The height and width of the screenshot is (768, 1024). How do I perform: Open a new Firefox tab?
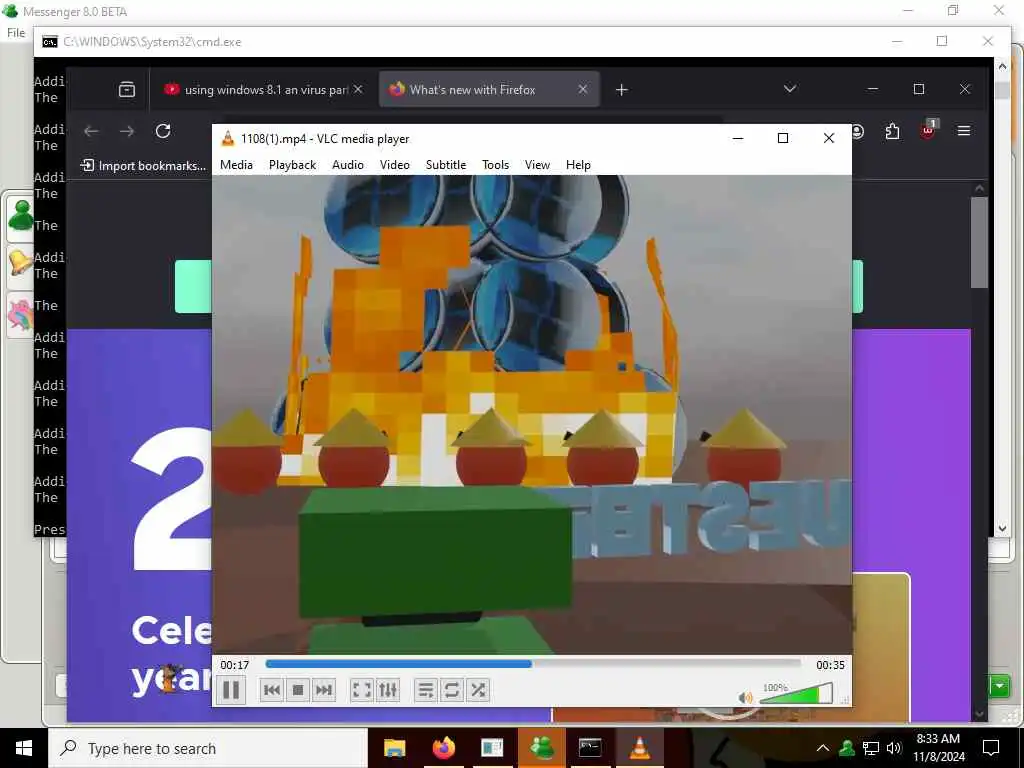coord(622,89)
